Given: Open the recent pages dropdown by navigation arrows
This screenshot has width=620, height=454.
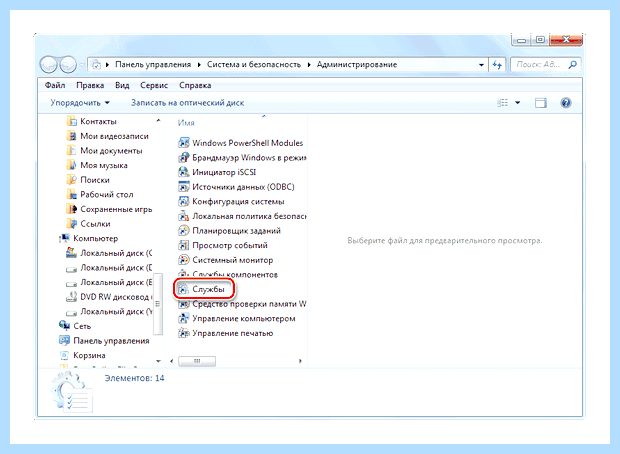Looking at the screenshot, I should pyautogui.click(x=82, y=64).
